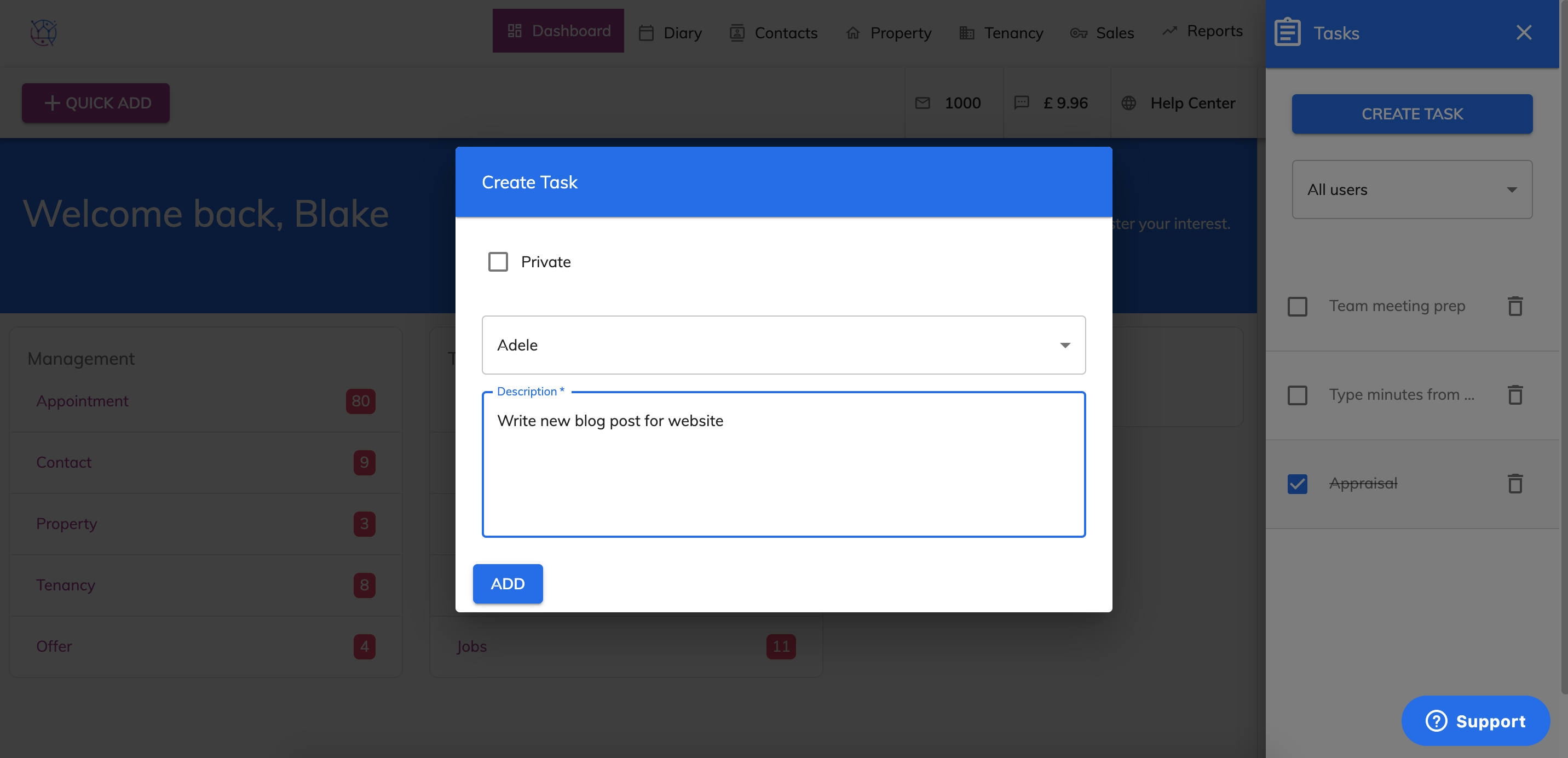Check the Private checkbox
The height and width of the screenshot is (758, 1568).
pyautogui.click(x=498, y=261)
